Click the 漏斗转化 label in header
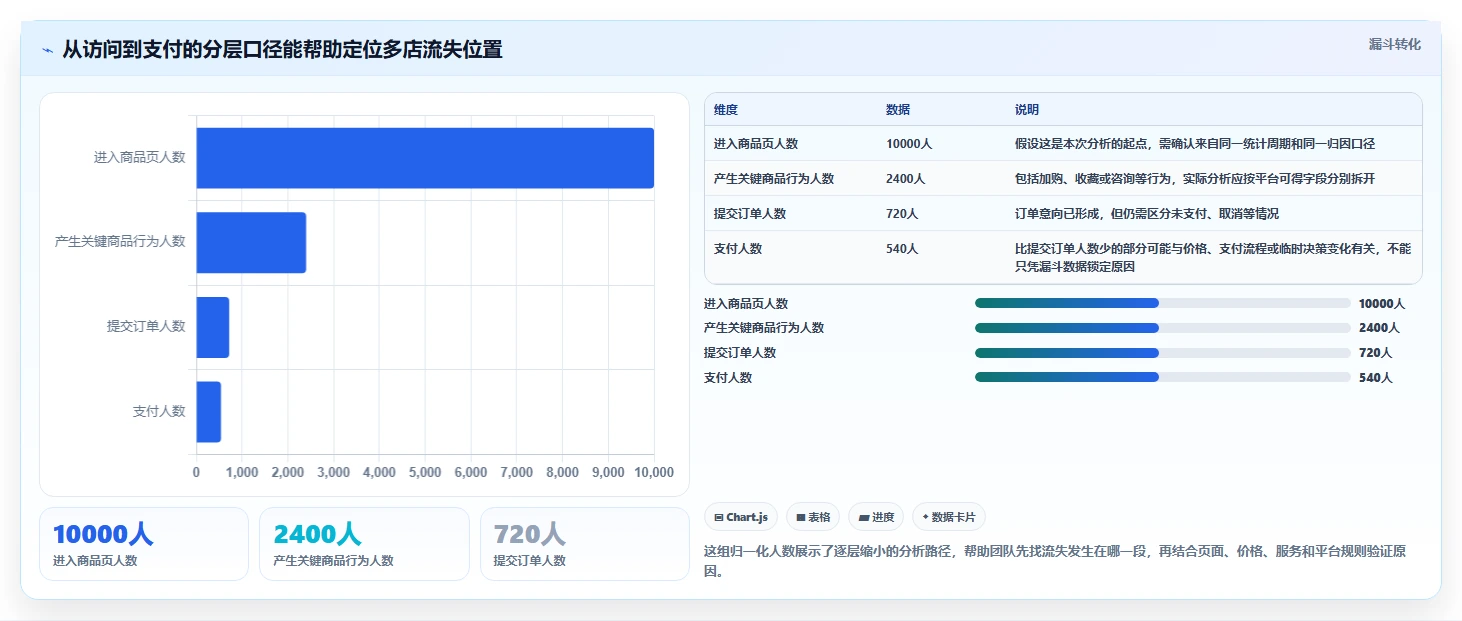This screenshot has width=1462, height=621. click(1394, 45)
